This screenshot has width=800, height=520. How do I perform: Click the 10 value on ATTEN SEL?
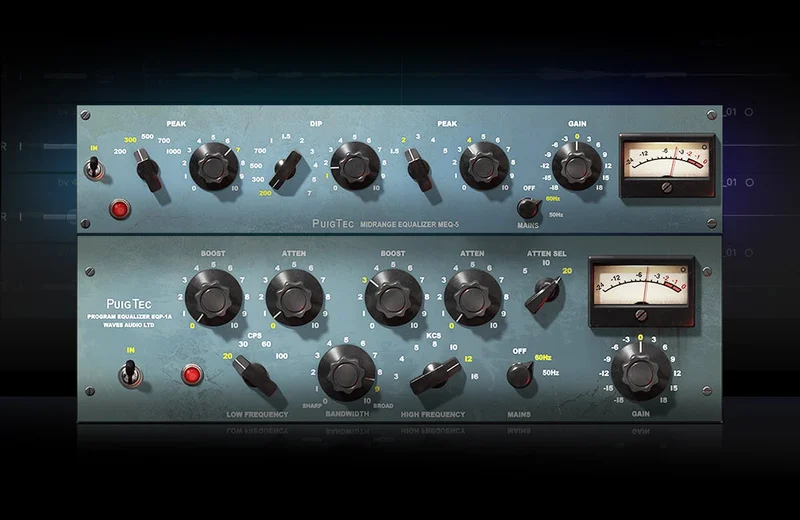[x=546, y=263]
